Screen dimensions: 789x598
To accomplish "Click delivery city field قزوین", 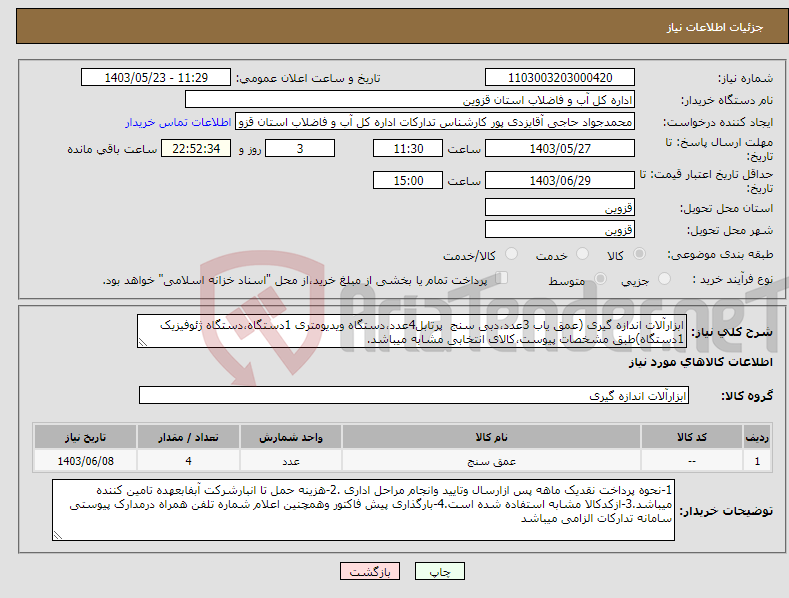I will tap(560, 230).
